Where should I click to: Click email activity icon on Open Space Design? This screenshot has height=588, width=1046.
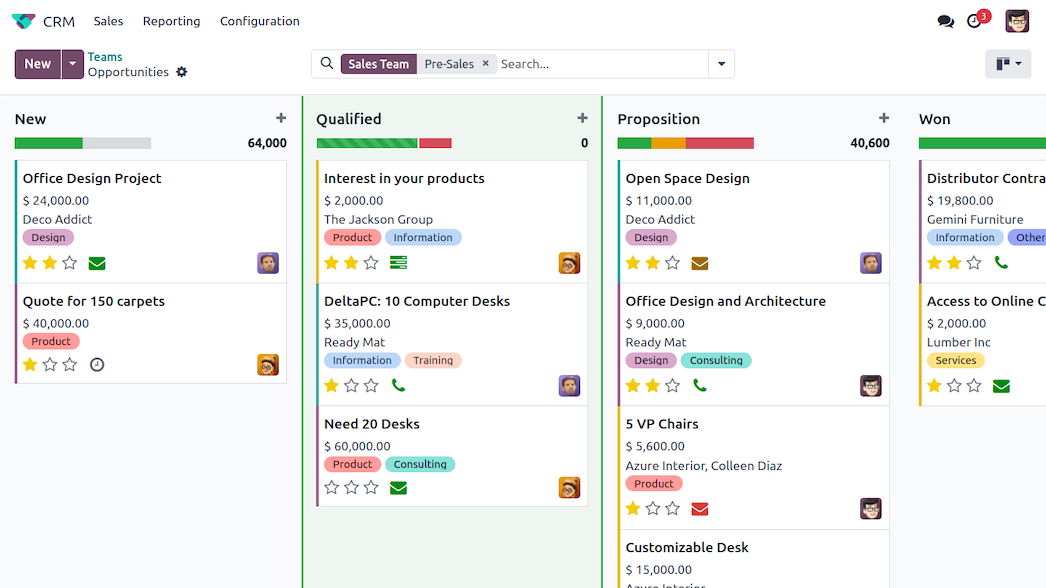(x=700, y=264)
